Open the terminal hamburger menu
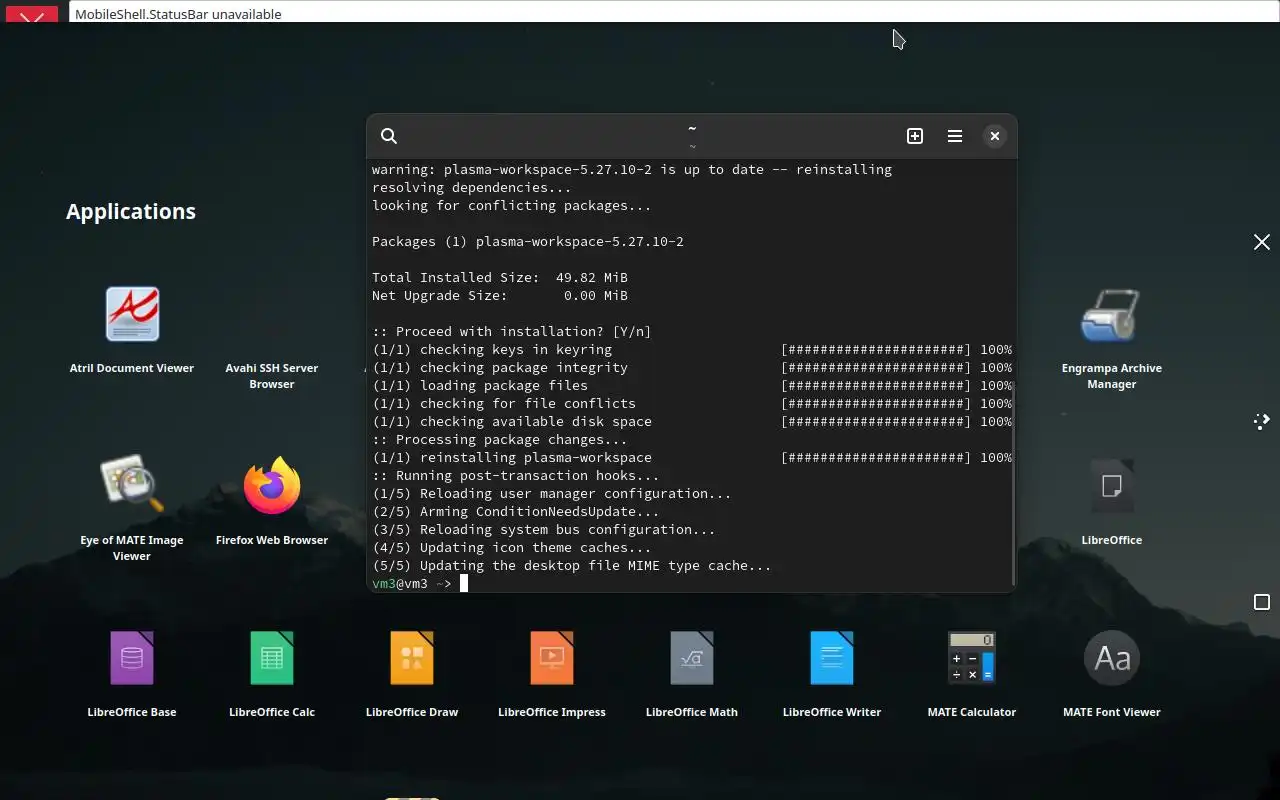 pos(955,136)
